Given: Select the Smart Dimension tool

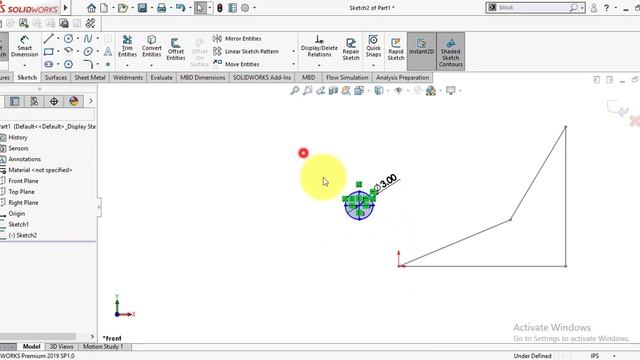Looking at the screenshot, I should (x=24, y=47).
